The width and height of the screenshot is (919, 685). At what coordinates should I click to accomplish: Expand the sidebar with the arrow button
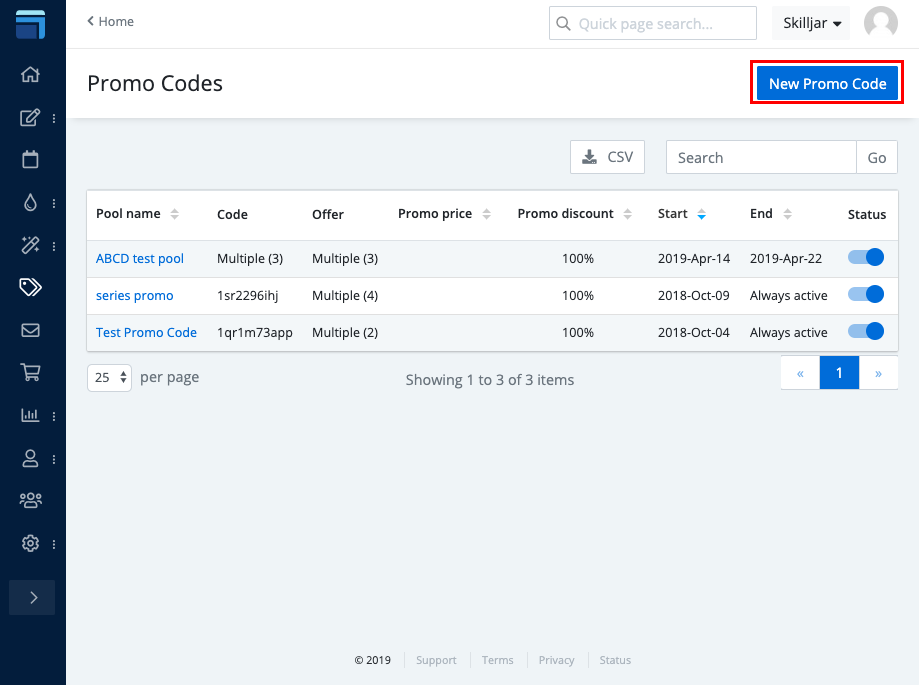click(32, 597)
